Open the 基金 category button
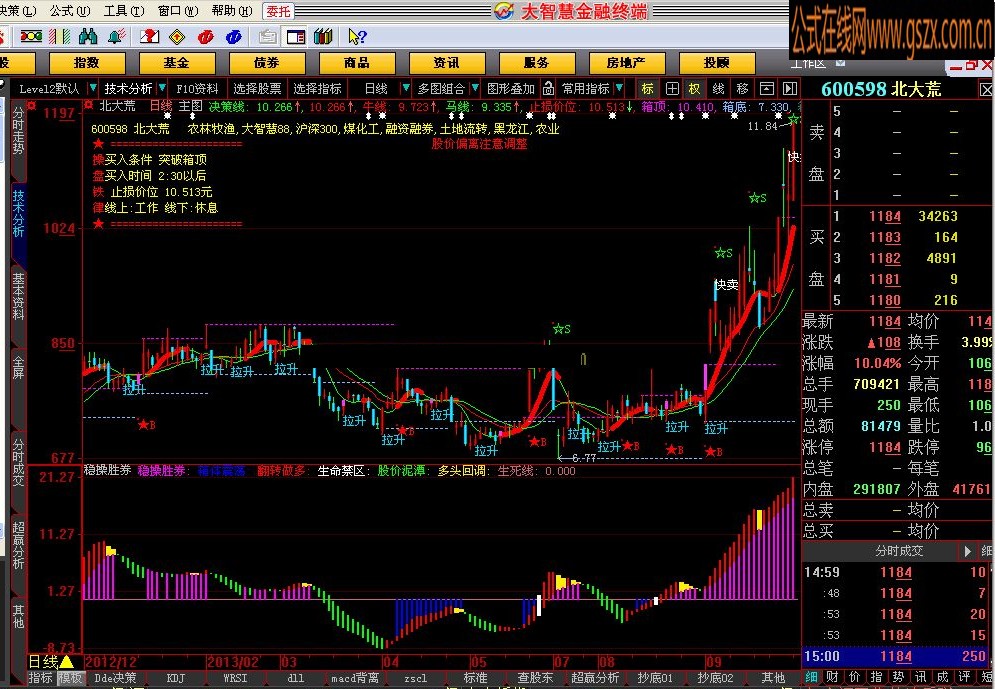This screenshot has width=995, height=689. tap(176, 62)
